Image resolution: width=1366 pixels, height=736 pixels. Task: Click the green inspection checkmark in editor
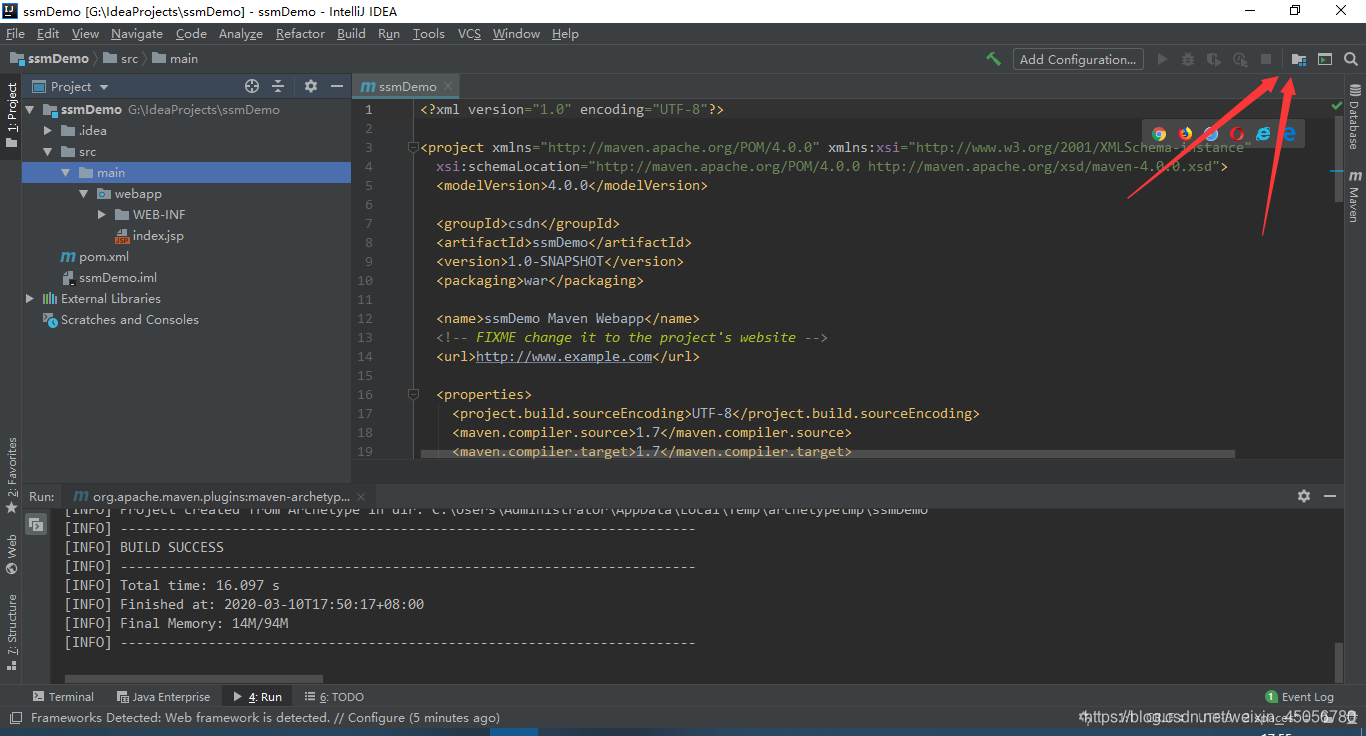click(1337, 105)
